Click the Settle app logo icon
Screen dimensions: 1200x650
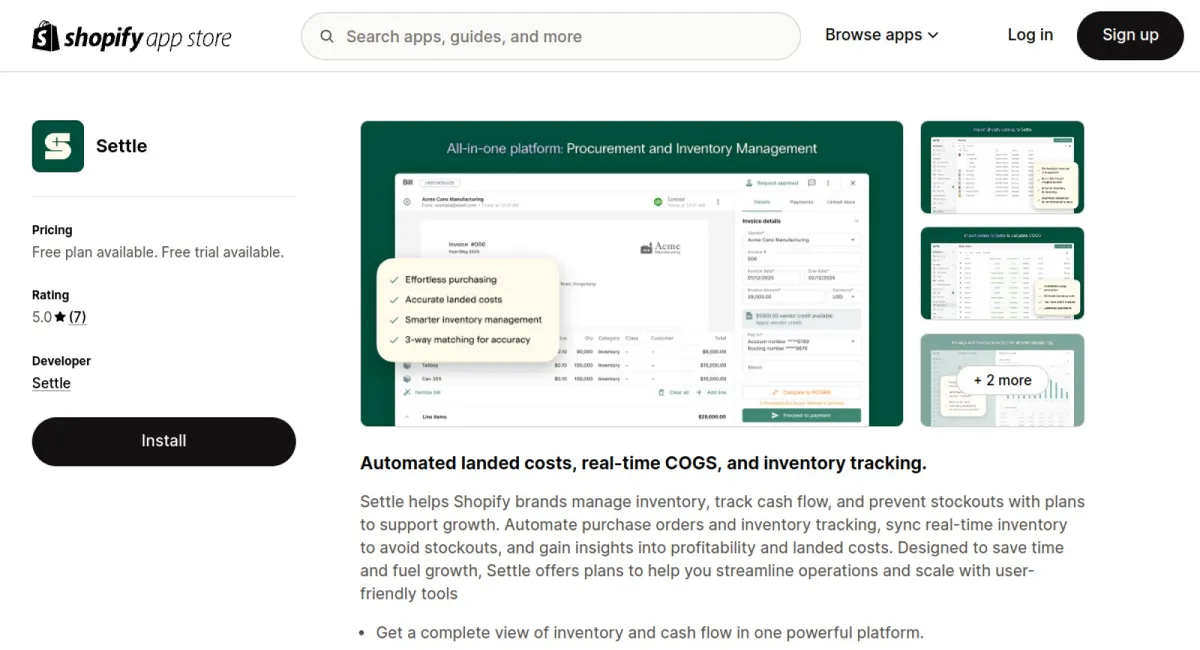coord(58,146)
